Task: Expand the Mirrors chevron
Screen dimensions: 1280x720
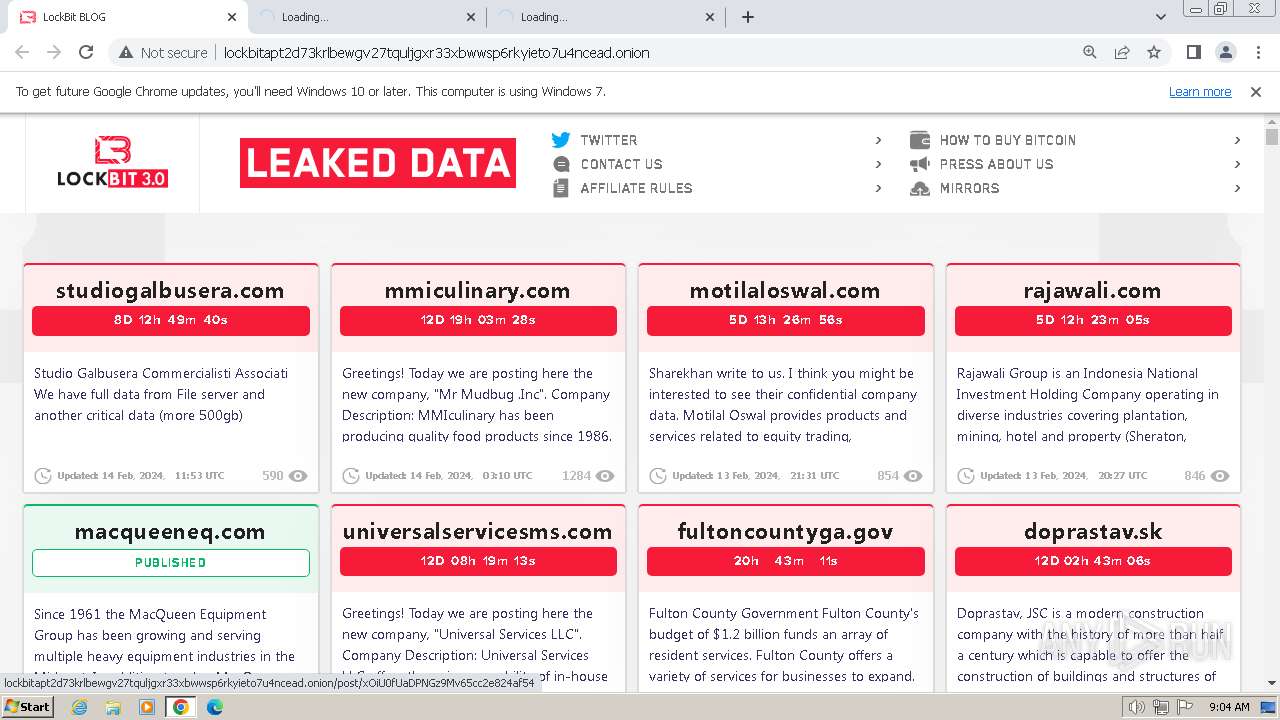Action: [1237, 188]
